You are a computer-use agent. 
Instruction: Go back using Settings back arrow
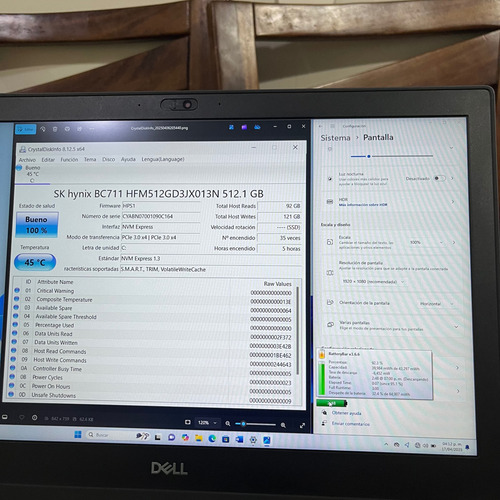[x=321, y=126]
